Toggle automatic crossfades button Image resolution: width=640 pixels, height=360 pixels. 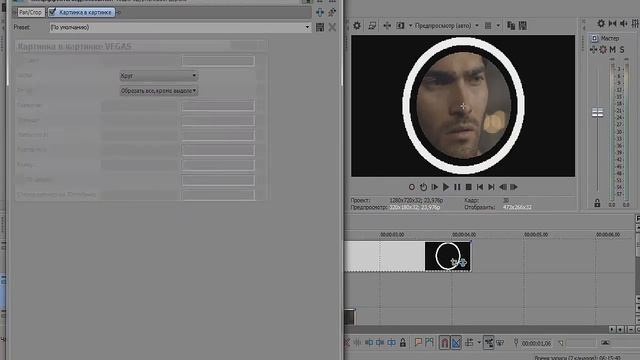click(456, 343)
